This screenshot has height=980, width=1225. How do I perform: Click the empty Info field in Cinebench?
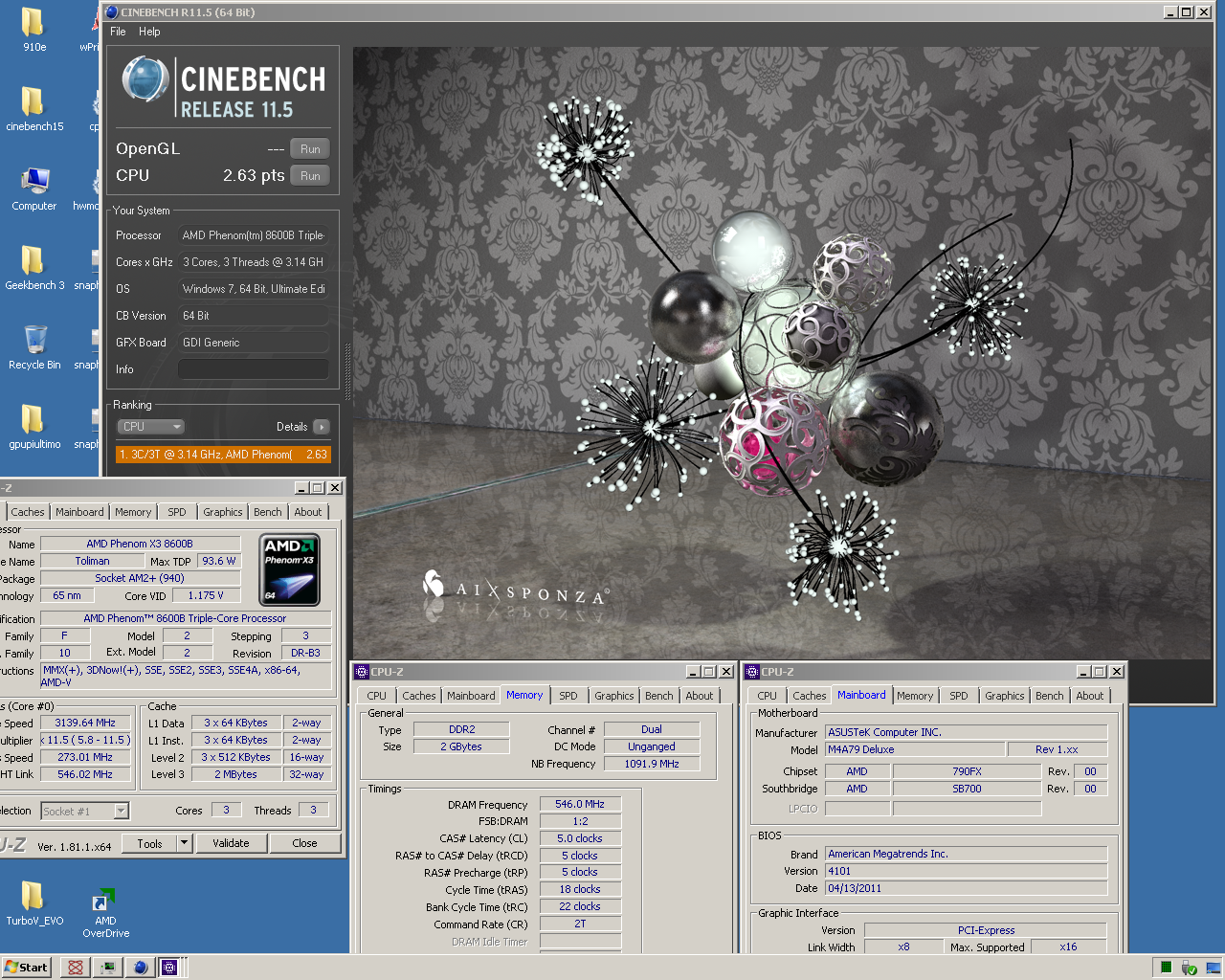254,368
